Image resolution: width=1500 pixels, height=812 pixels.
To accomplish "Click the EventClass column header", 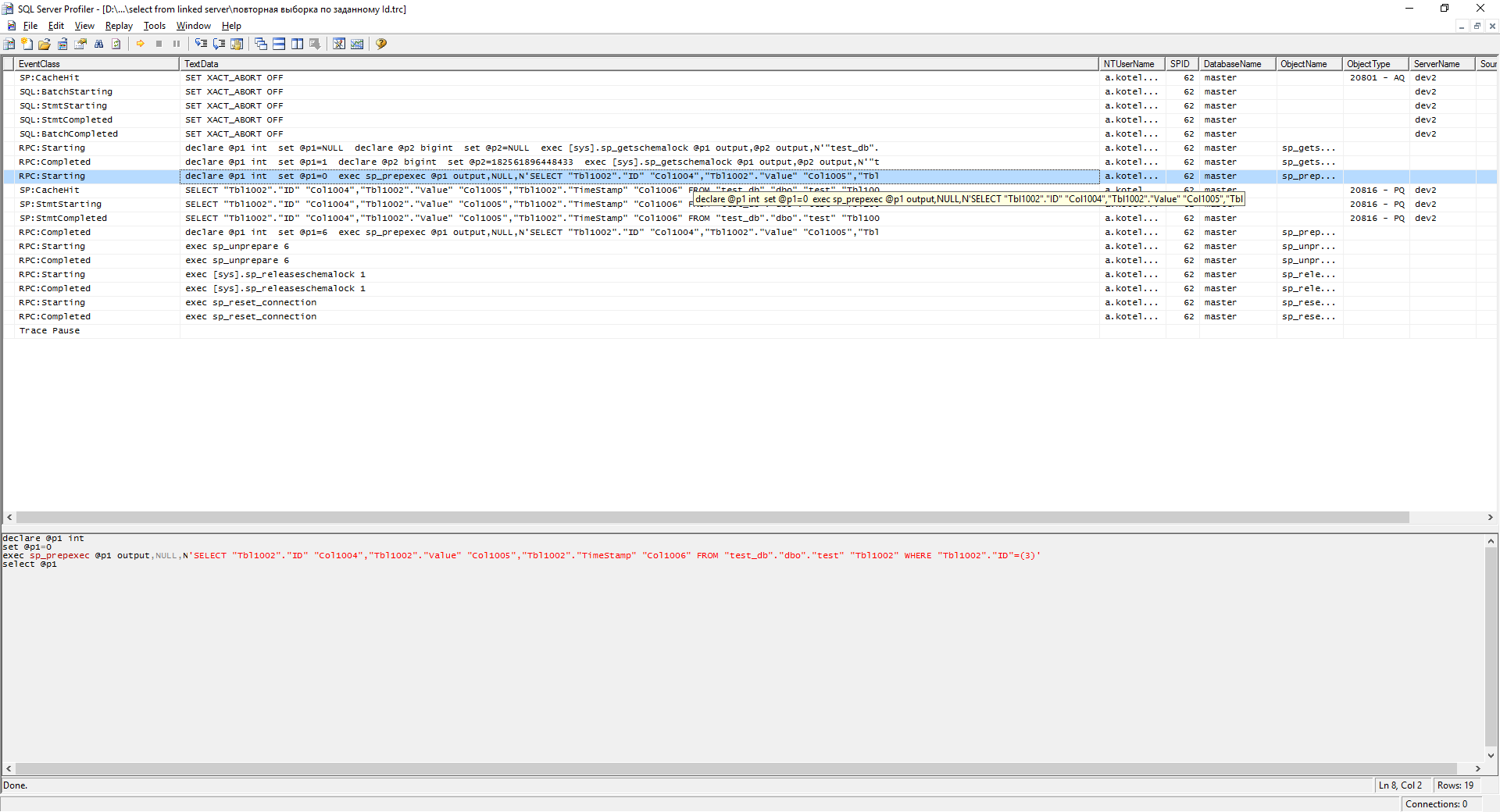I will coord(97,64).
